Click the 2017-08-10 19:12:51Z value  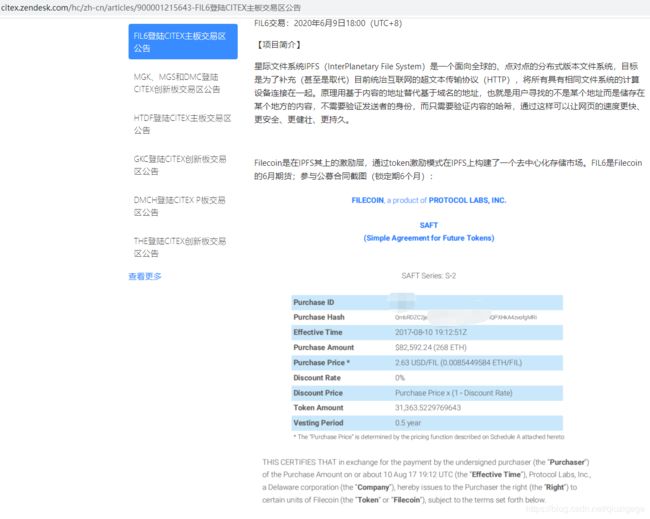point(431,332)
